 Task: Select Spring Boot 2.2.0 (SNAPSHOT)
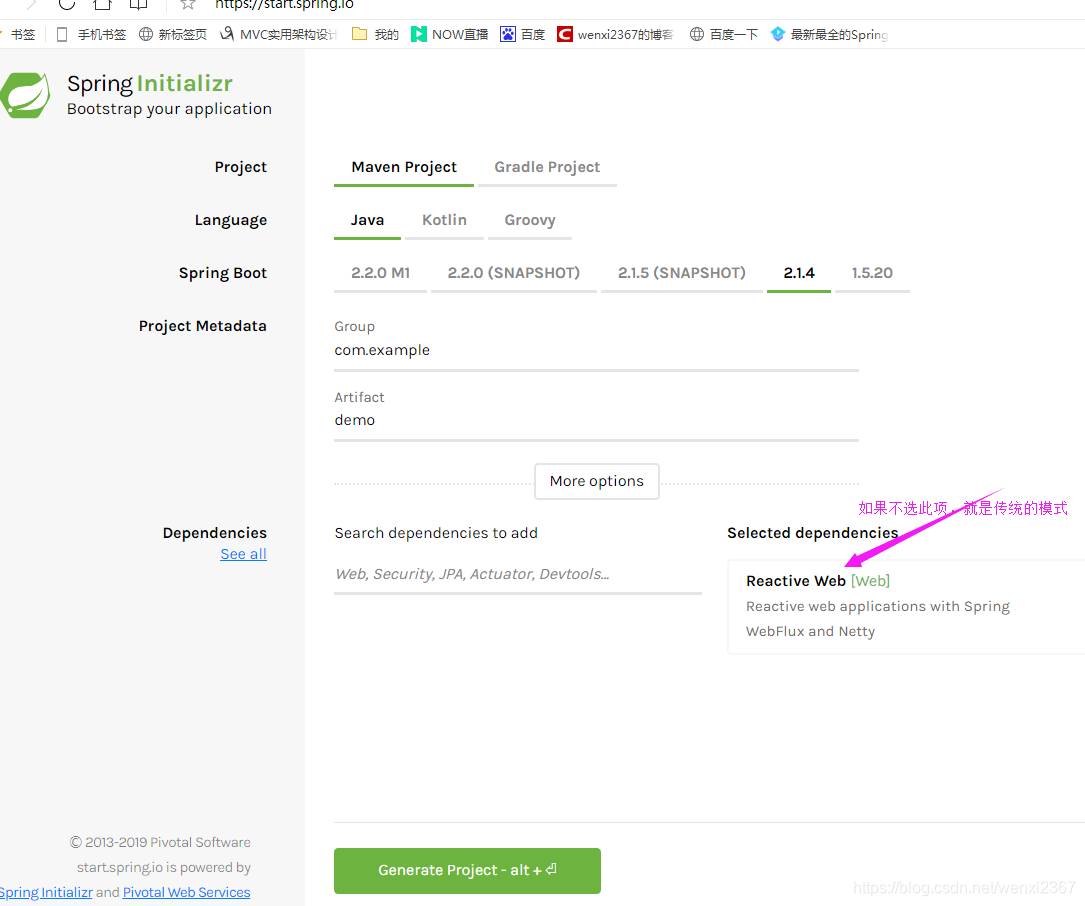click(513, 273)
